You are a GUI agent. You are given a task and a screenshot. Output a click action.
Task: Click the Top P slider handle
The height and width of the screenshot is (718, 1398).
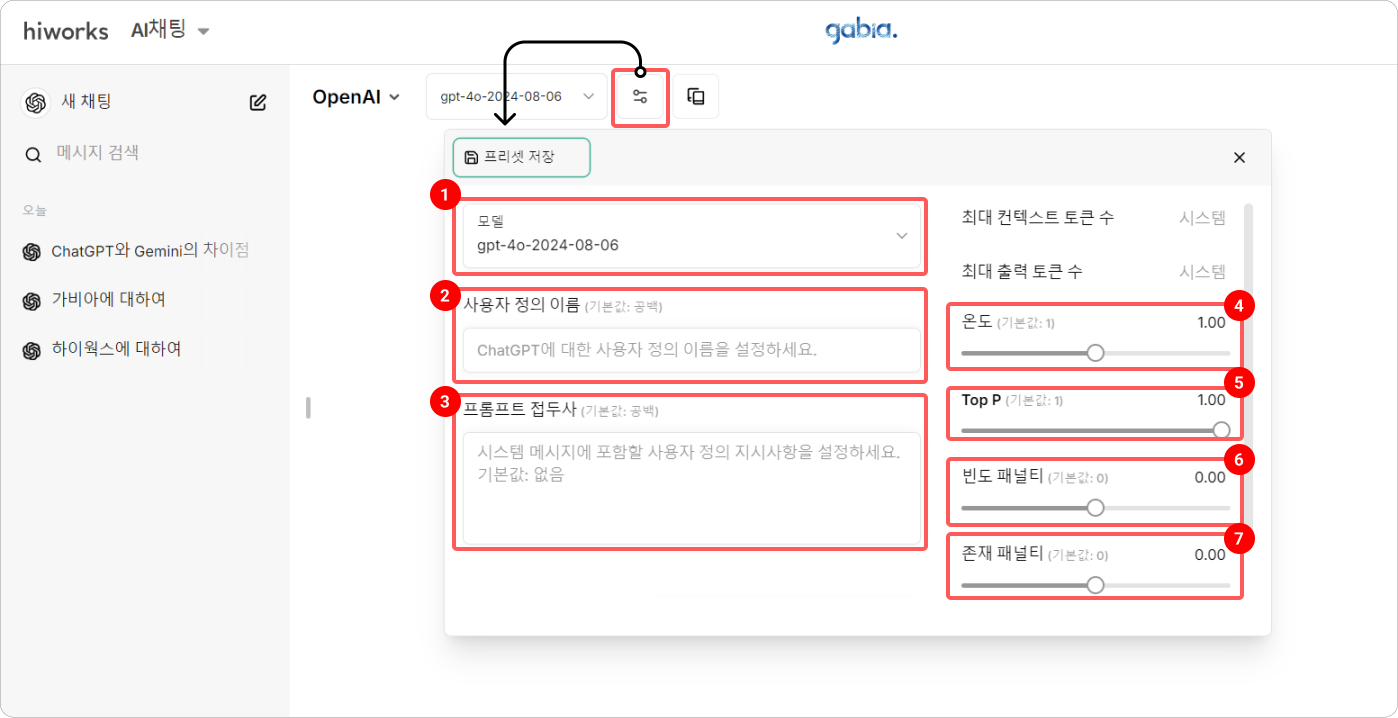[x=1221, y=430]
